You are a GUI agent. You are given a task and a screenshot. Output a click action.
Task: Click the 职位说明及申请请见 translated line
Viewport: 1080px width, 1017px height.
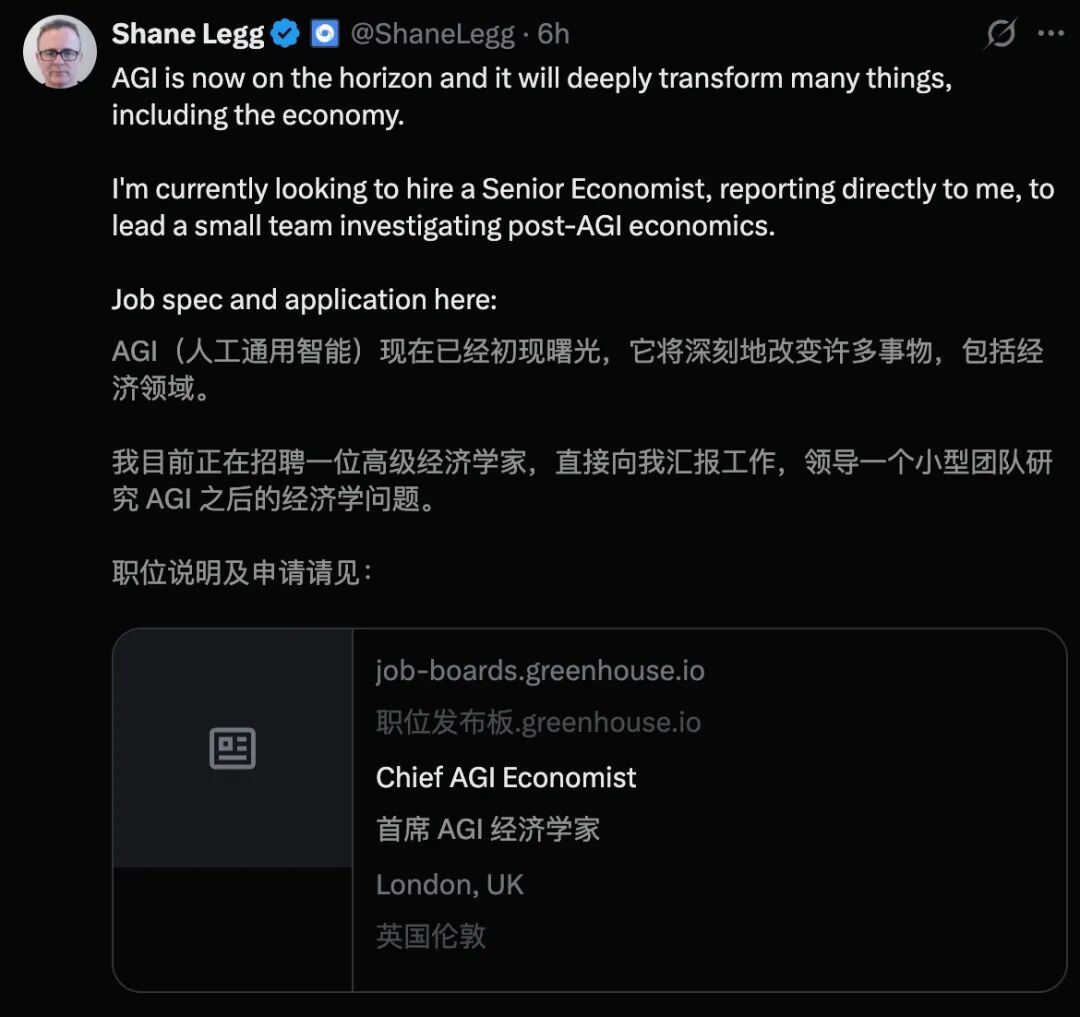pyautogui.click(x=241, y=573)
